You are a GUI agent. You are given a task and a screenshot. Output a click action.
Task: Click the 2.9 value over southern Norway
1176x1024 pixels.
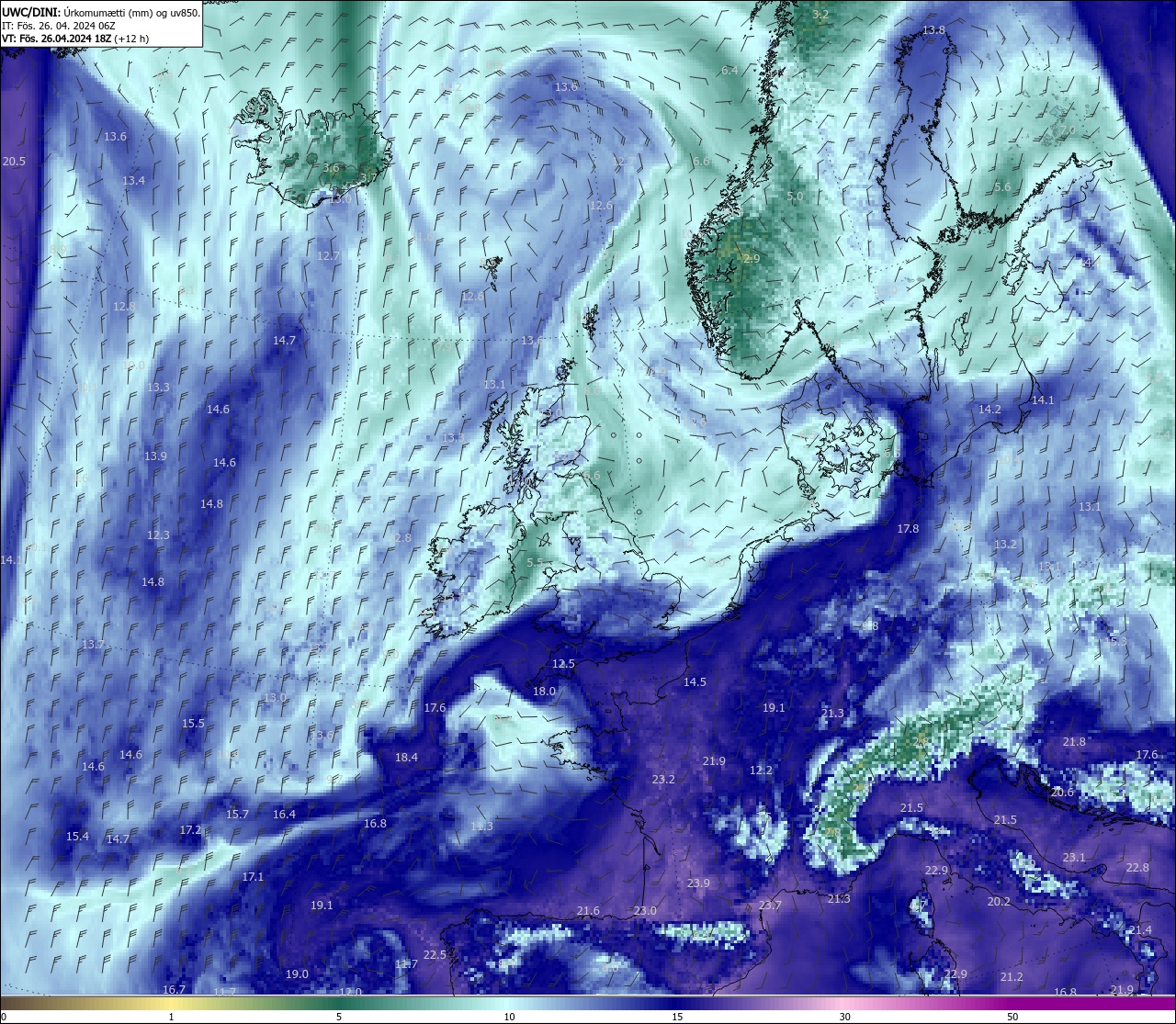752,259
